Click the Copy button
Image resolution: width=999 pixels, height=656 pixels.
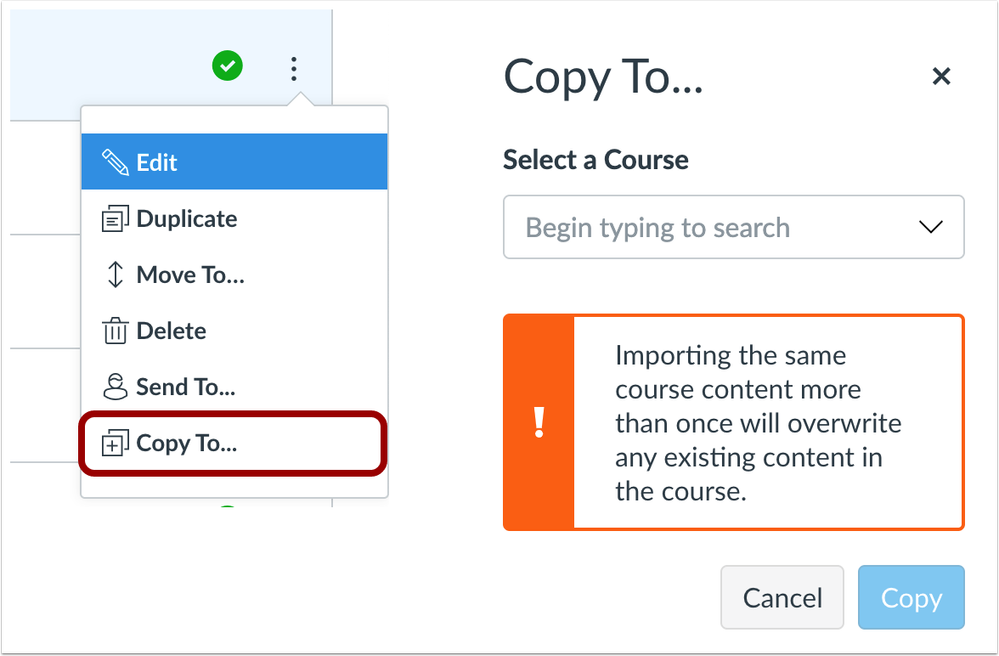tap(911, 597)
